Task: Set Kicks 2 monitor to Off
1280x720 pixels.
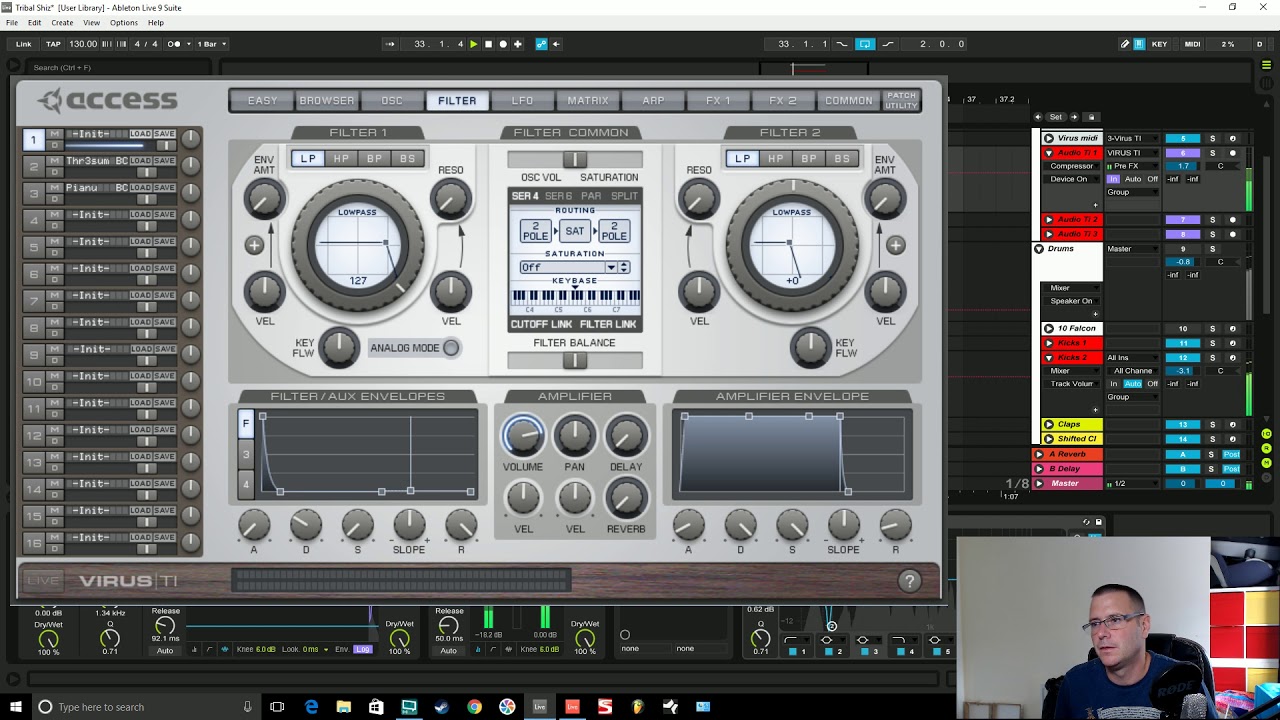Action: point(1152,384)
